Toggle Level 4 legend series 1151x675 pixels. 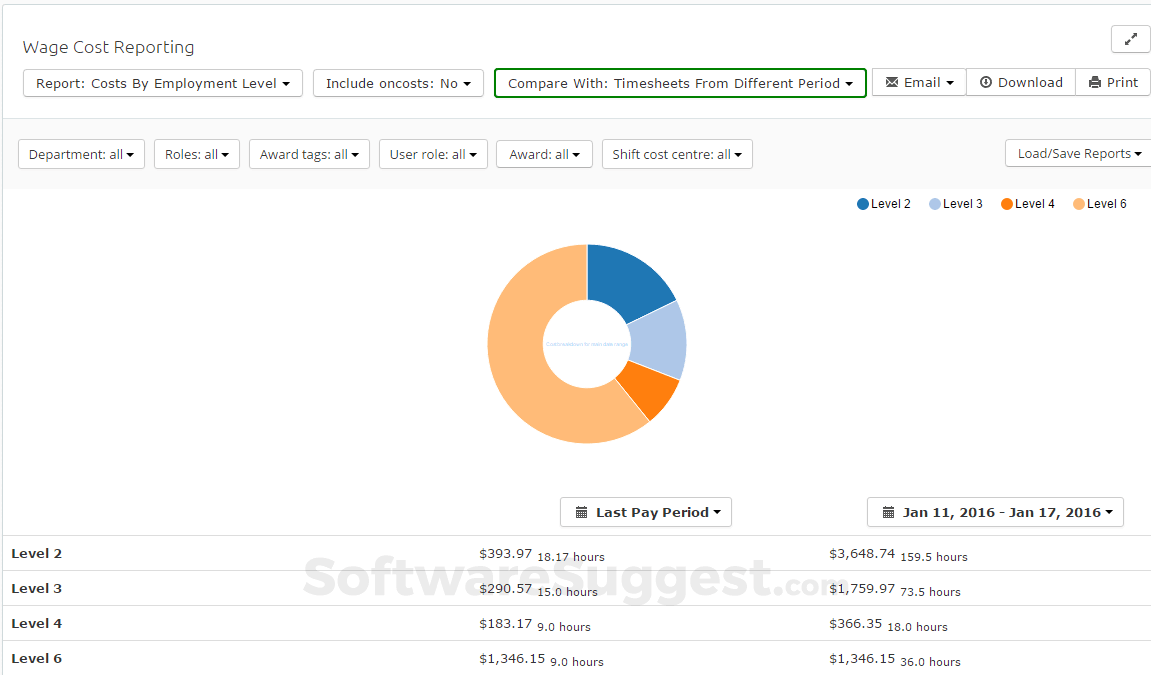point(1028,204)
